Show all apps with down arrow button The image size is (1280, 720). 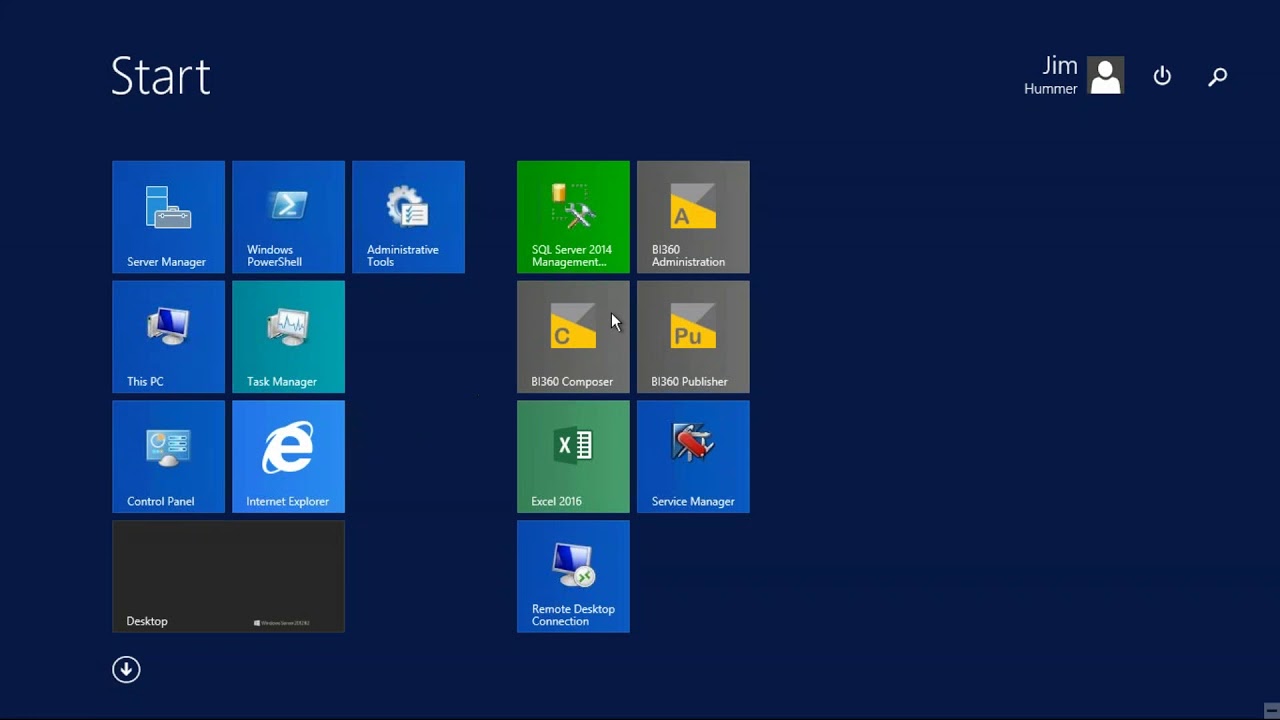(126, 669)
